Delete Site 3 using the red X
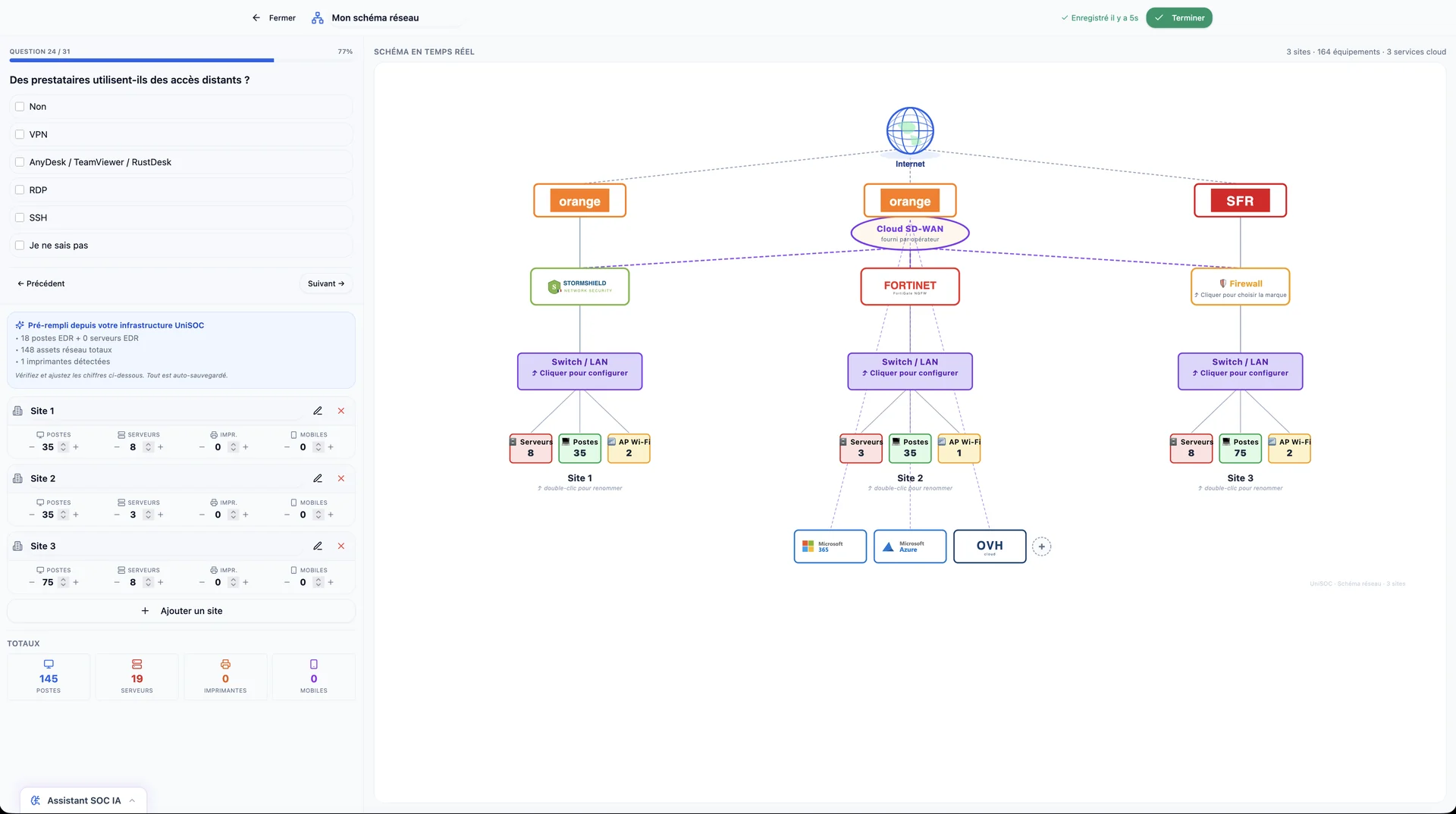The height and width of the screenshot is (814, 1456). [341, 546]
